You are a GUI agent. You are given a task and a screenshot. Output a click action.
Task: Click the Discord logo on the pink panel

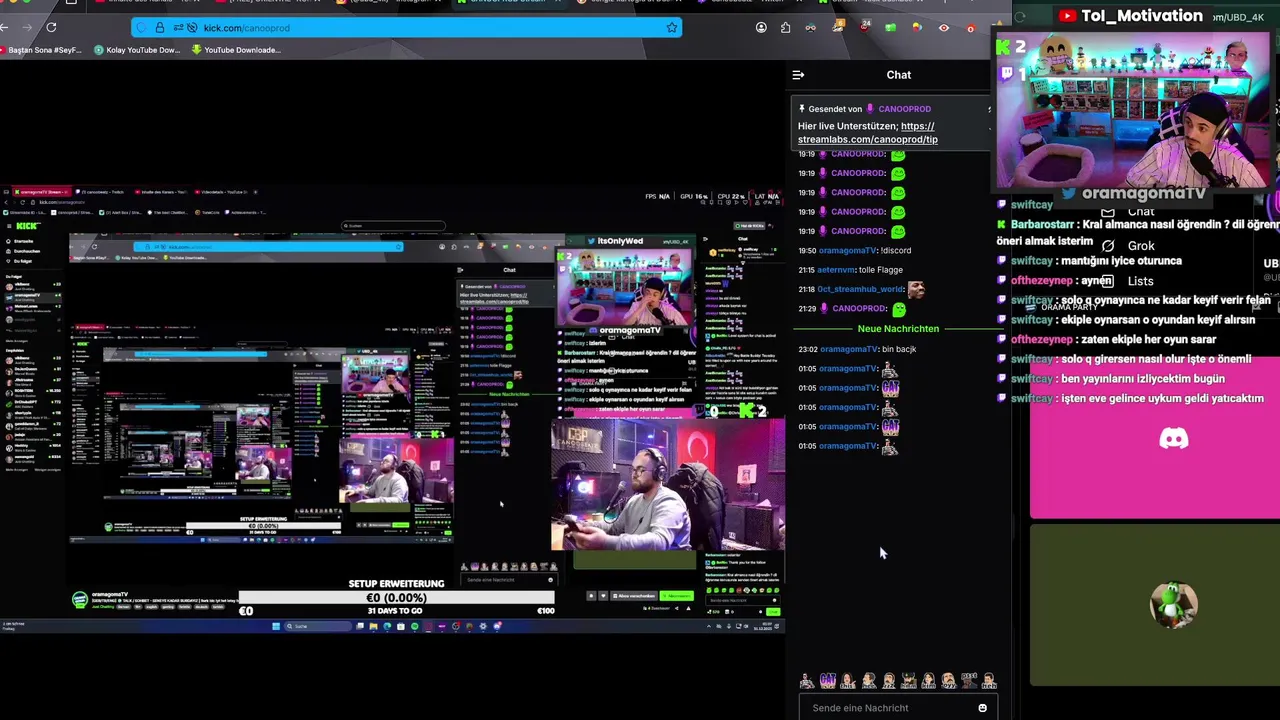[x=1174, y=438]
